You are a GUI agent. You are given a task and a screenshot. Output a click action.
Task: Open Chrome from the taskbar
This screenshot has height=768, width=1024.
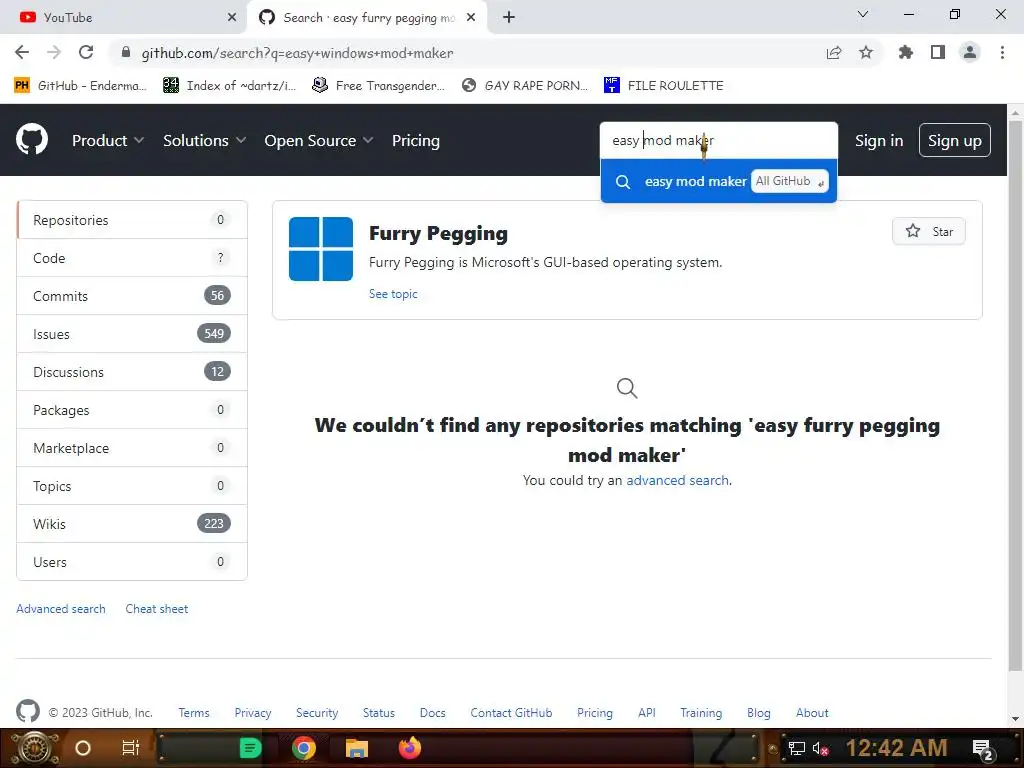[x=304, y=748]
